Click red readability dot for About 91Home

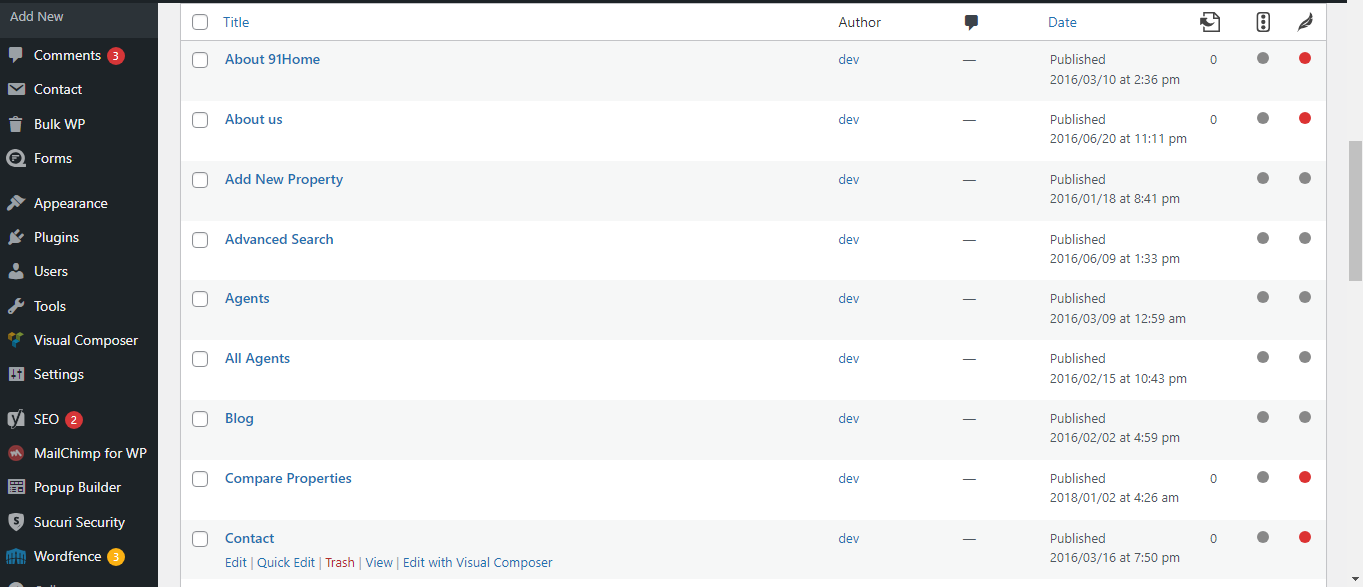click(x=1304, y=59)
